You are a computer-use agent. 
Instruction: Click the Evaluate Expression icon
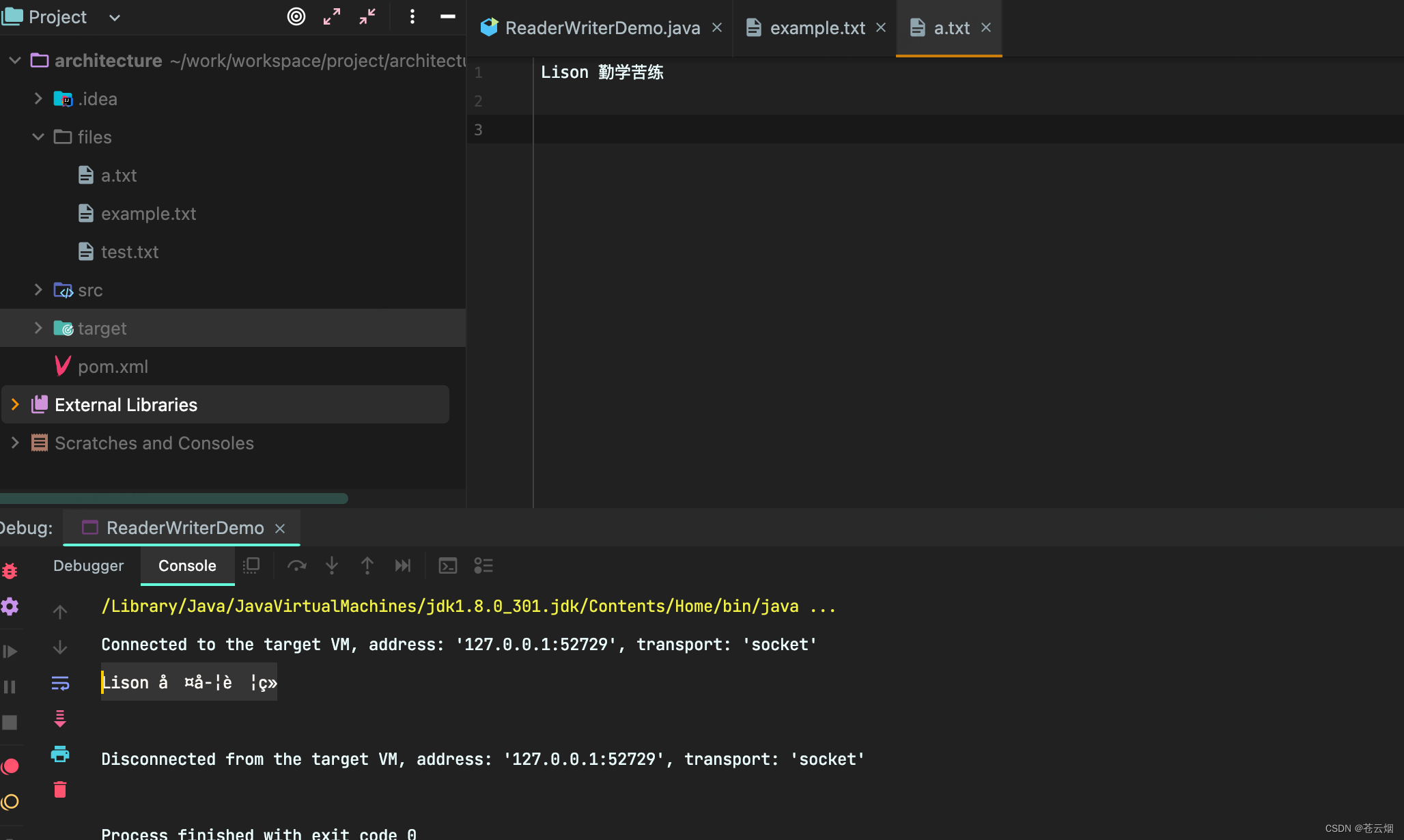tap(448, 565)
